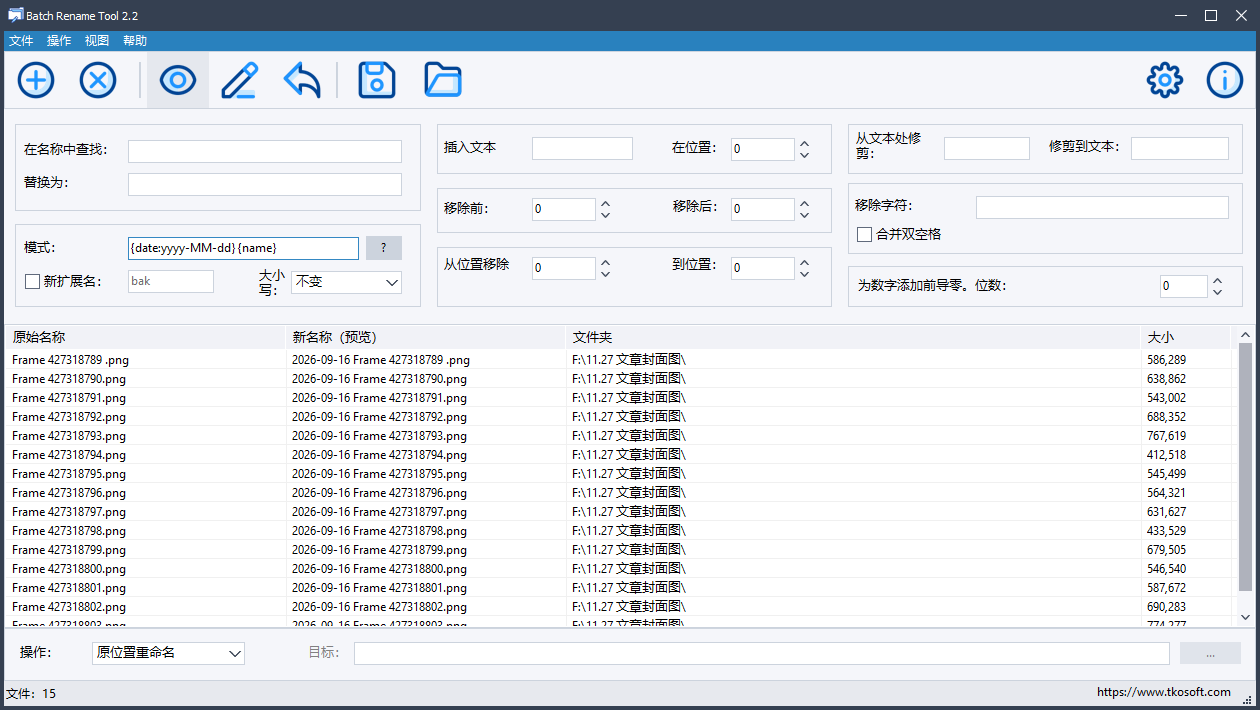Open the 操作 dropdown 原位置重命名

pos(168,652)
